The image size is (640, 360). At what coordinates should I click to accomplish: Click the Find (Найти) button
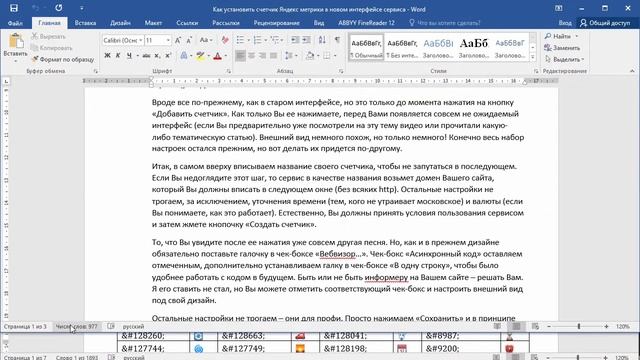[558, 36]
